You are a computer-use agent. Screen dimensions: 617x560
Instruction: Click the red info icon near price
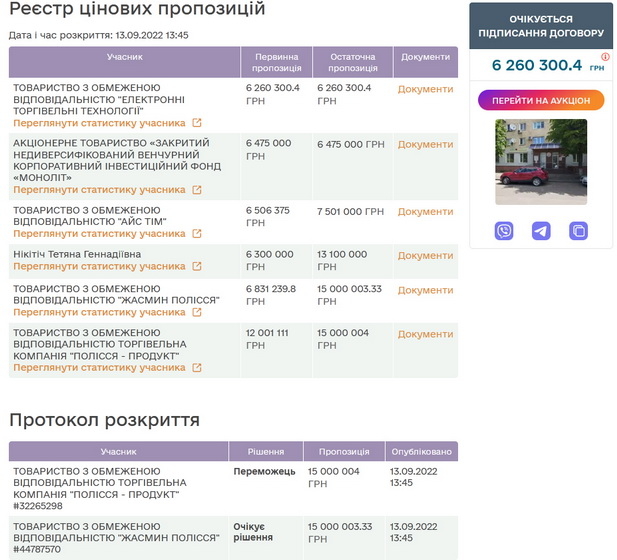605,57
